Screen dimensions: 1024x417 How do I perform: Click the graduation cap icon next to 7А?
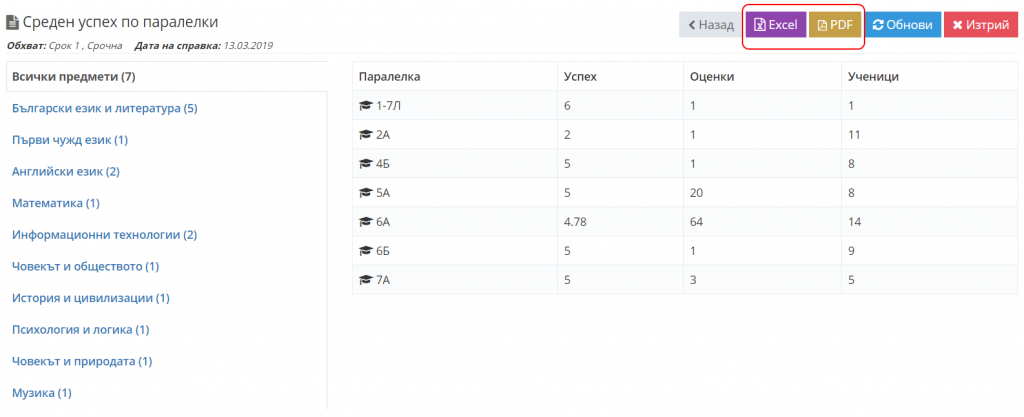365,280
